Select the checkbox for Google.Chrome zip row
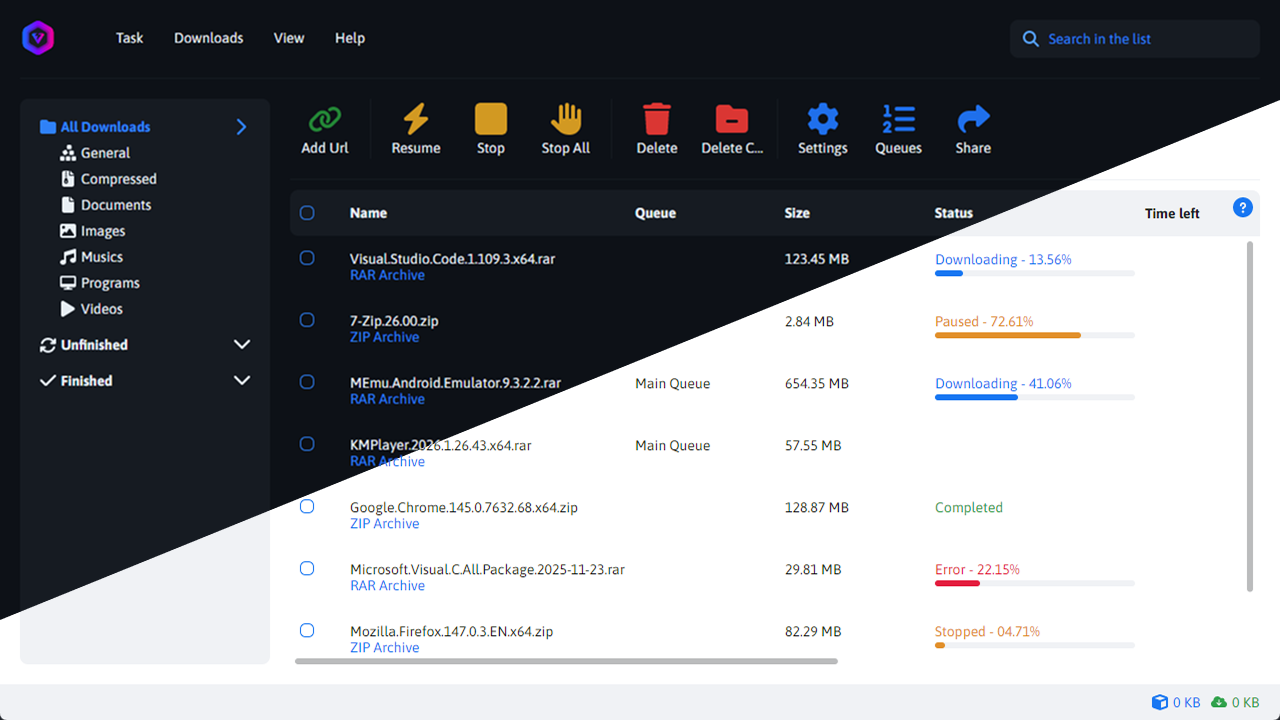The image size is (1280, 720). tap(307, 507)
